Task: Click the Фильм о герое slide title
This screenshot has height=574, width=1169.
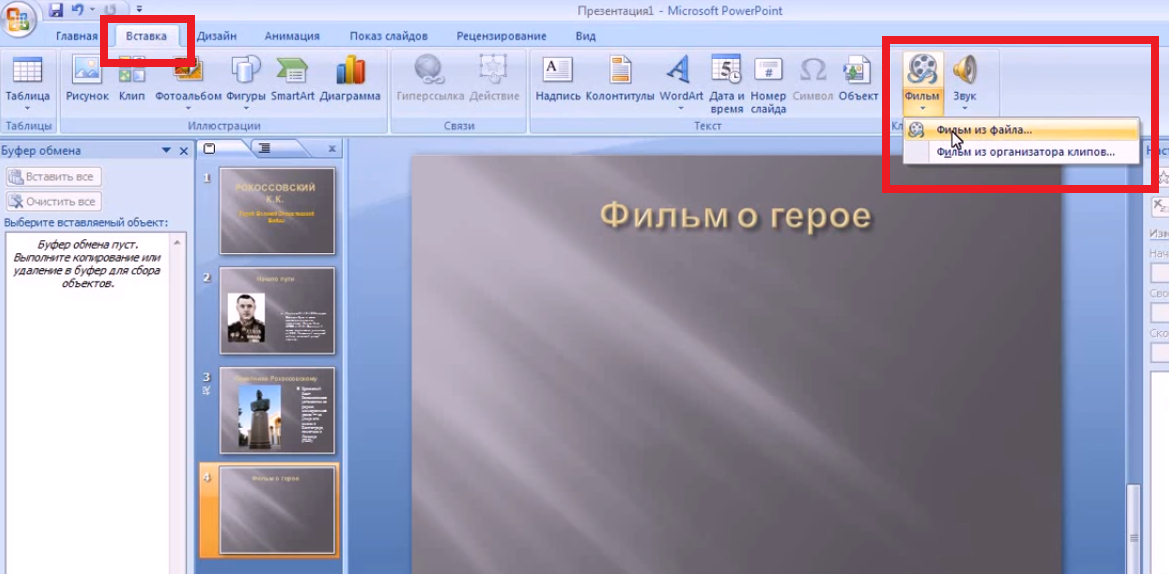Action: 736,215
